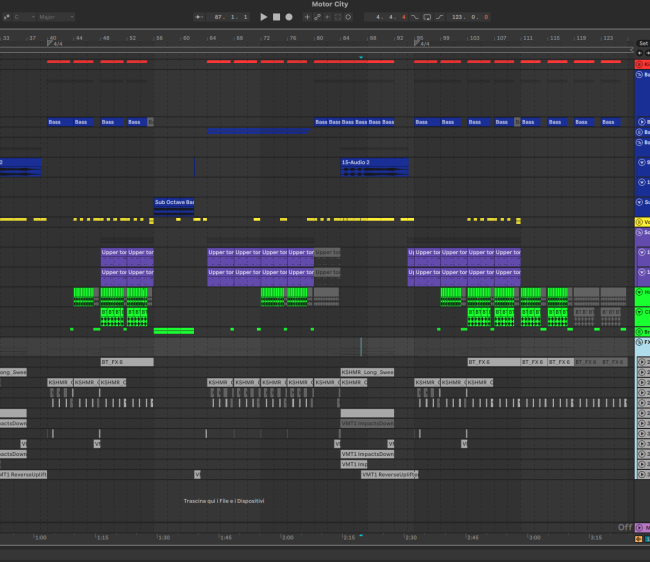
Task: Open the Major scale dropdown
Action: click(x=56, y=17)
